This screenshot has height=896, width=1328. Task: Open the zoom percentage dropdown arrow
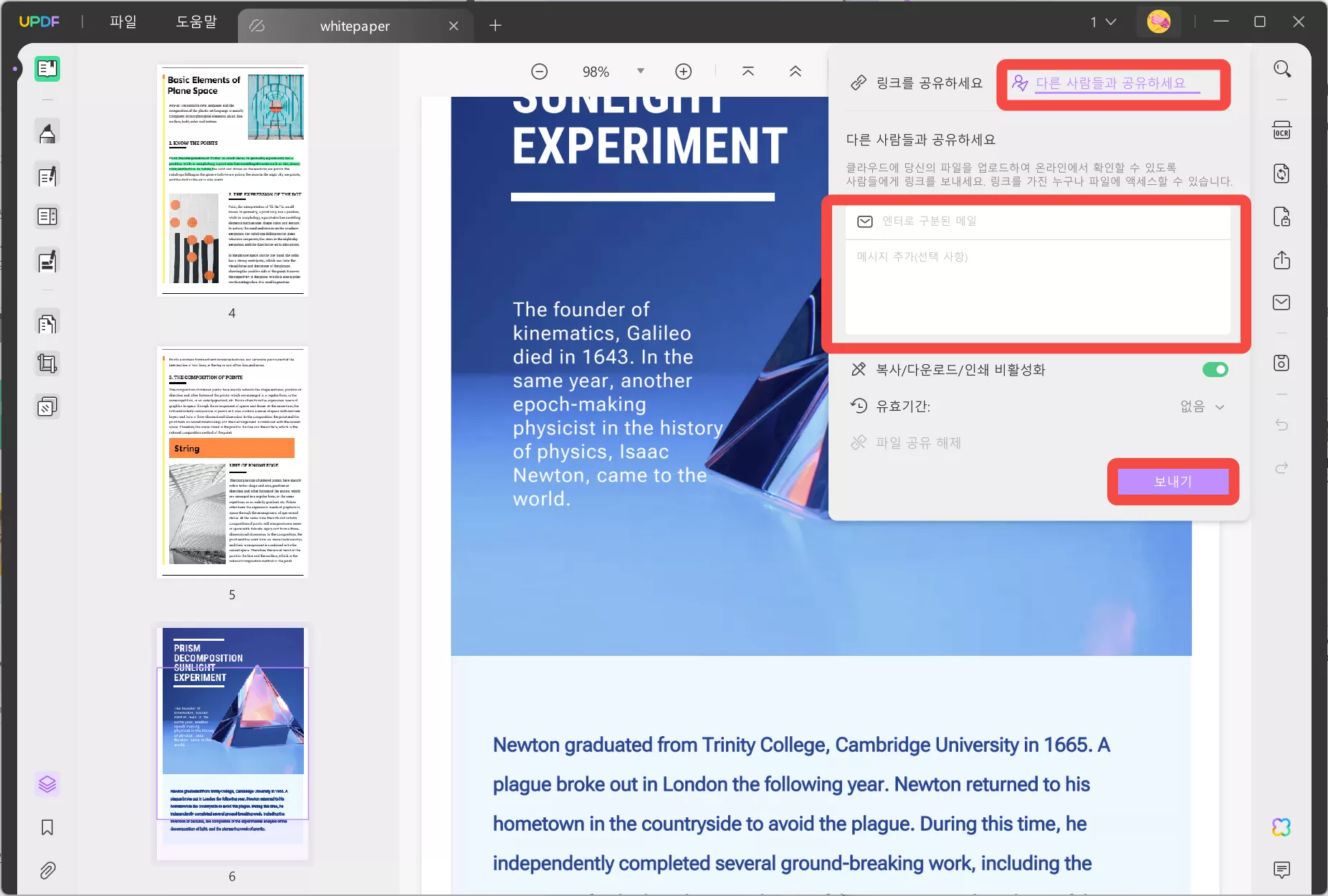[641, 71]
